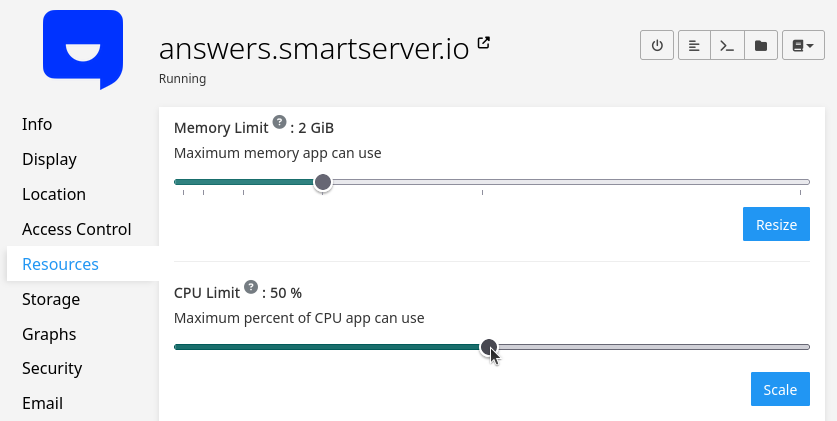Open the logs viewer icon
837x421 pixels.
[694, 46]
